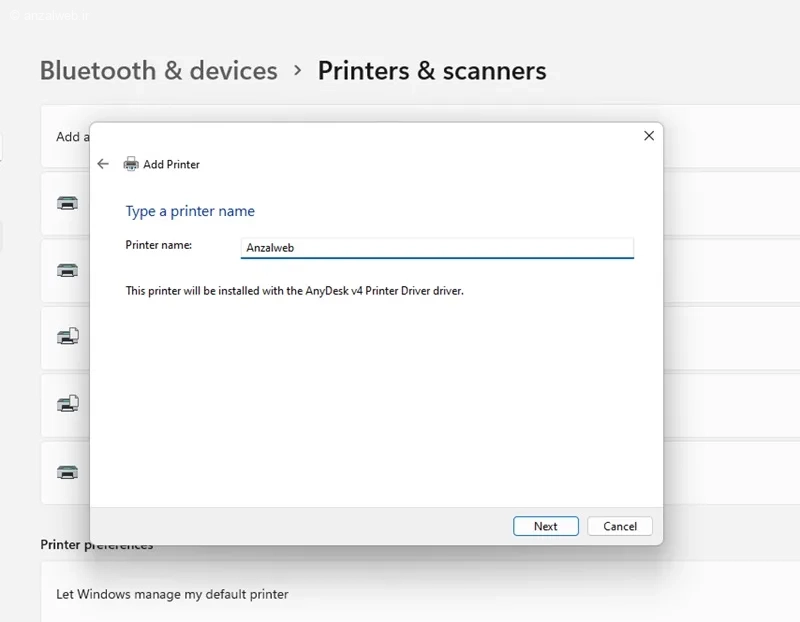Viewport: 800px width, 622px height.
Task: Click the Type a printer name heading
Action: tap(190, 211)
